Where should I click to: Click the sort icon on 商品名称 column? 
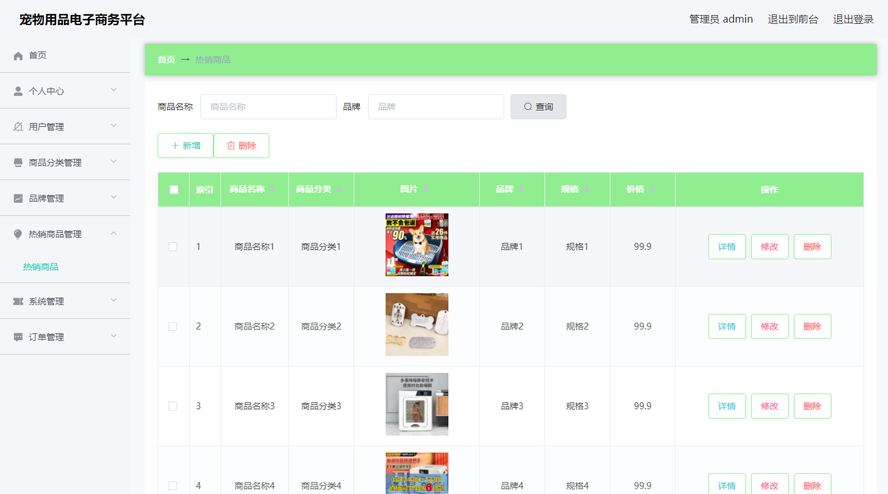click(272, 189)
